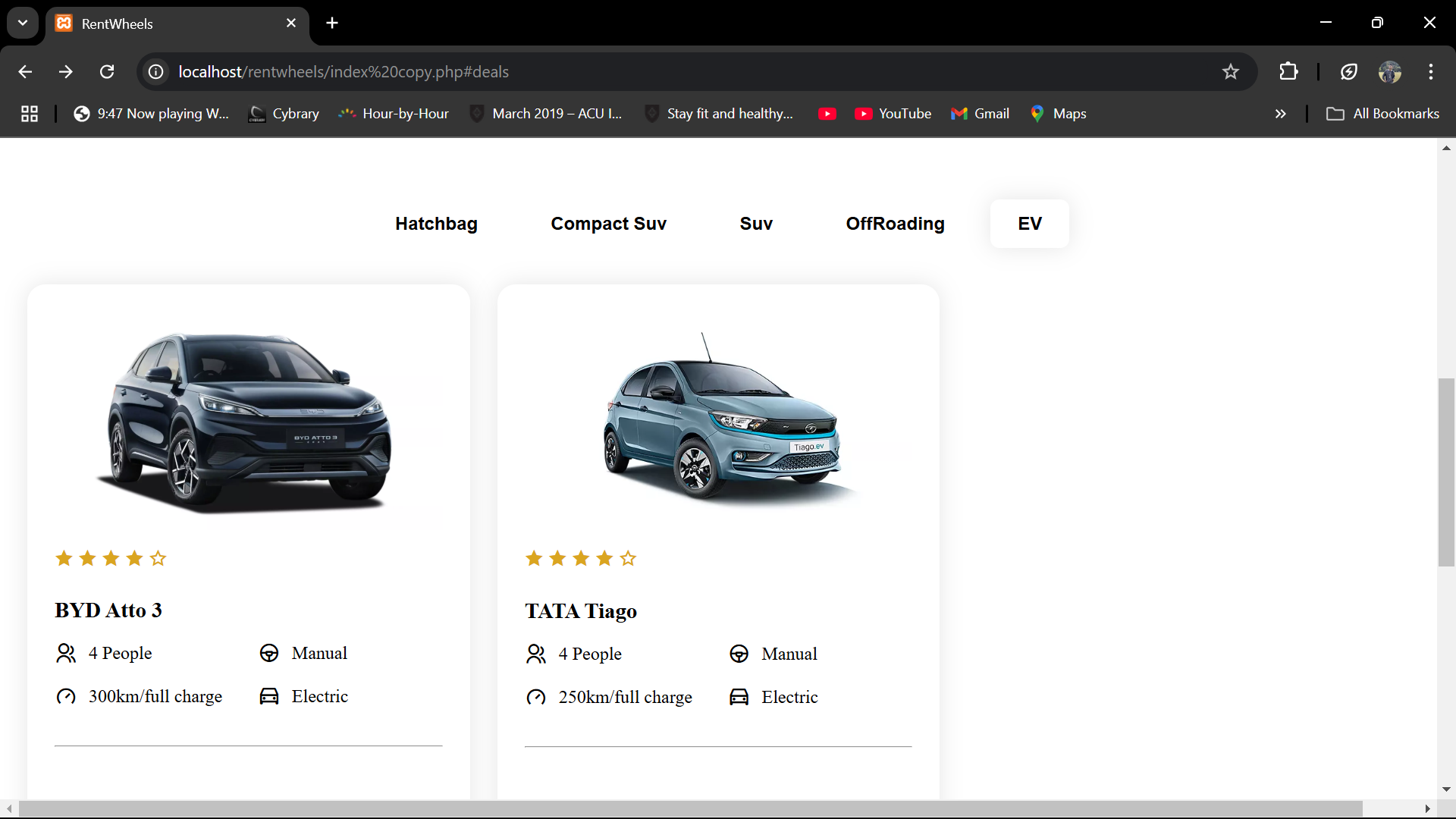The width and height of the screenshot is (1456, 819).
Task: Open the browser profile avatar
Action: coord(1390,72)
